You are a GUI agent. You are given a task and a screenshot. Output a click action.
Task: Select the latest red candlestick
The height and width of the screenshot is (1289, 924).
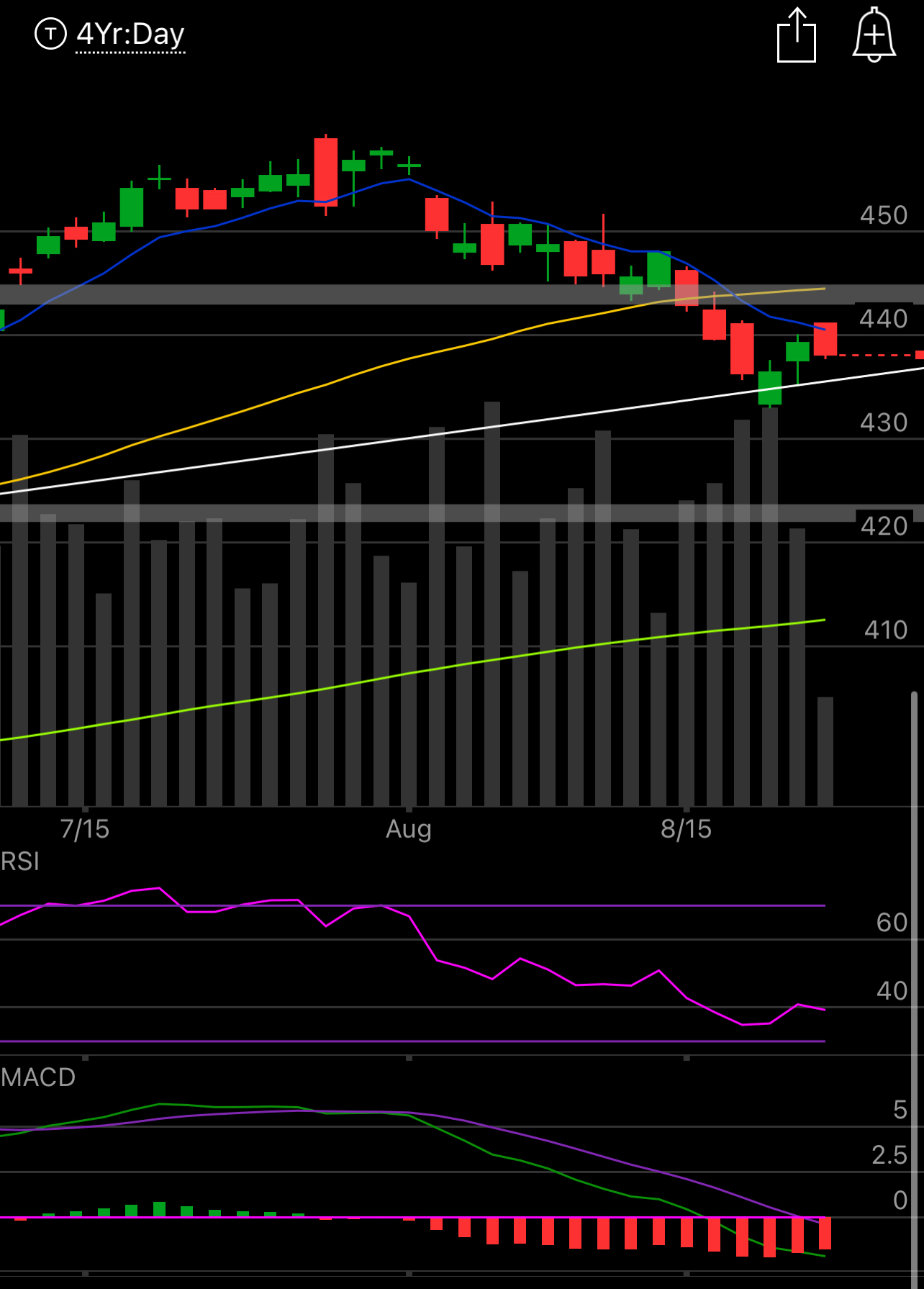(825, 339)
